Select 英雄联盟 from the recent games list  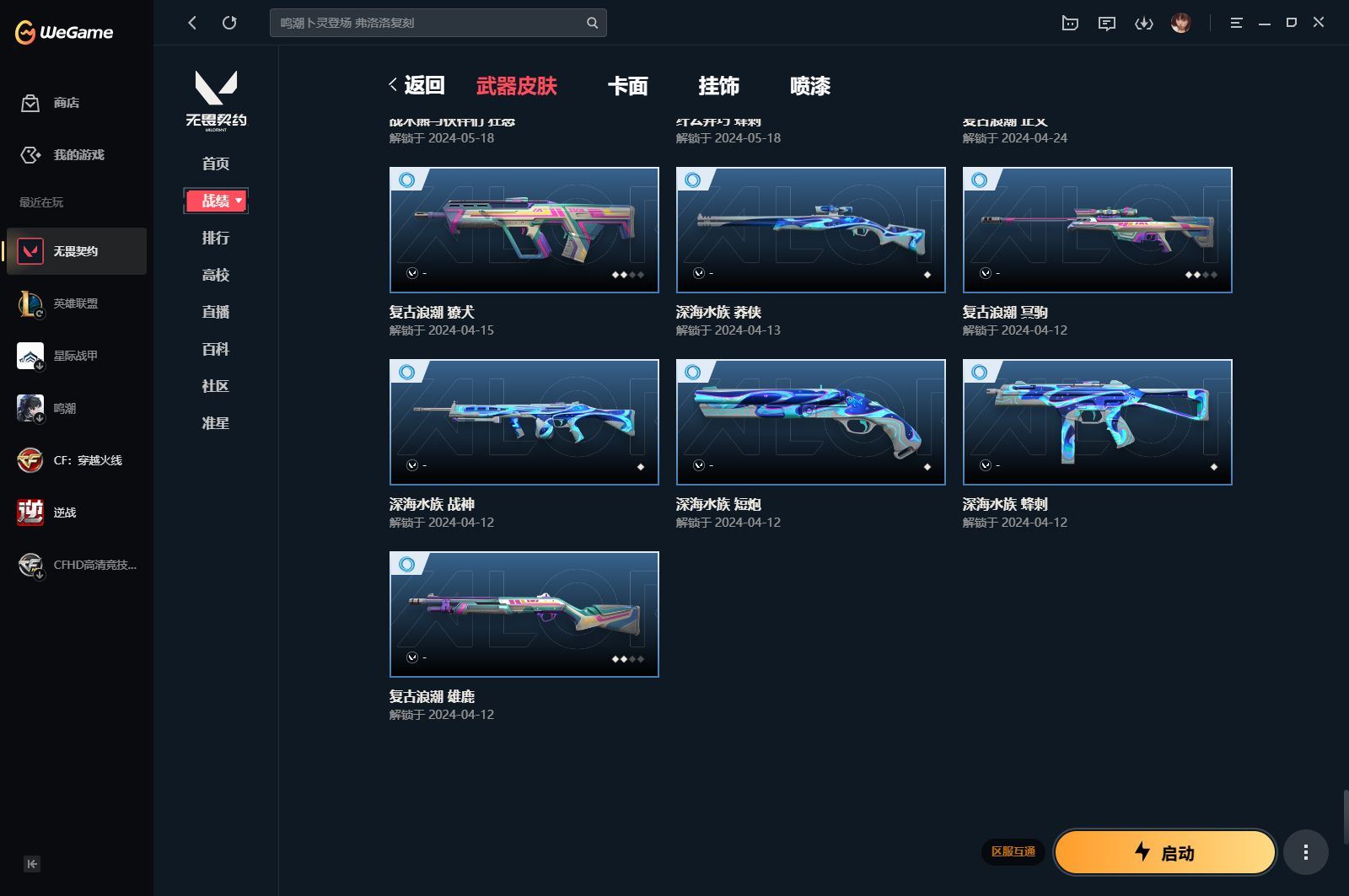click(x=76, y=303)
